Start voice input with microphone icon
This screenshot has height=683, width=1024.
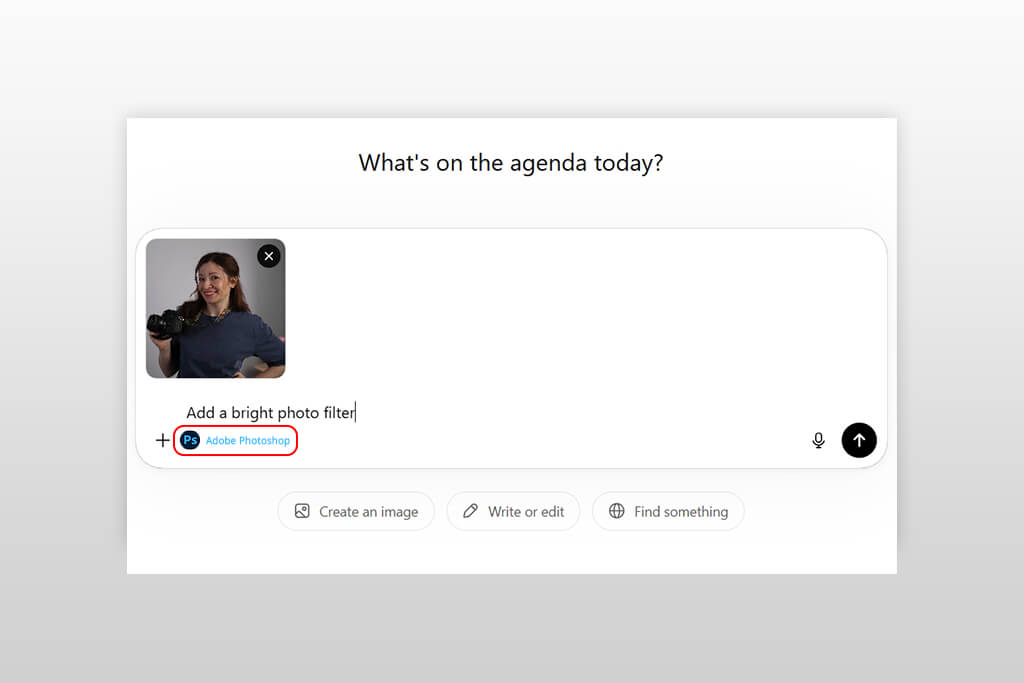click(818, 440)
